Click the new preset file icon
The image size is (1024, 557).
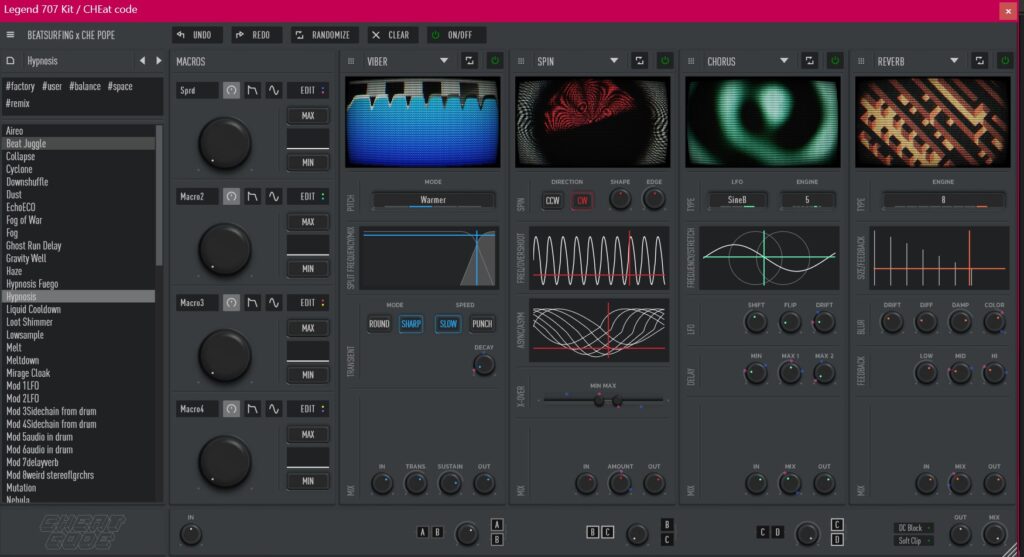(x=11, y=61)
